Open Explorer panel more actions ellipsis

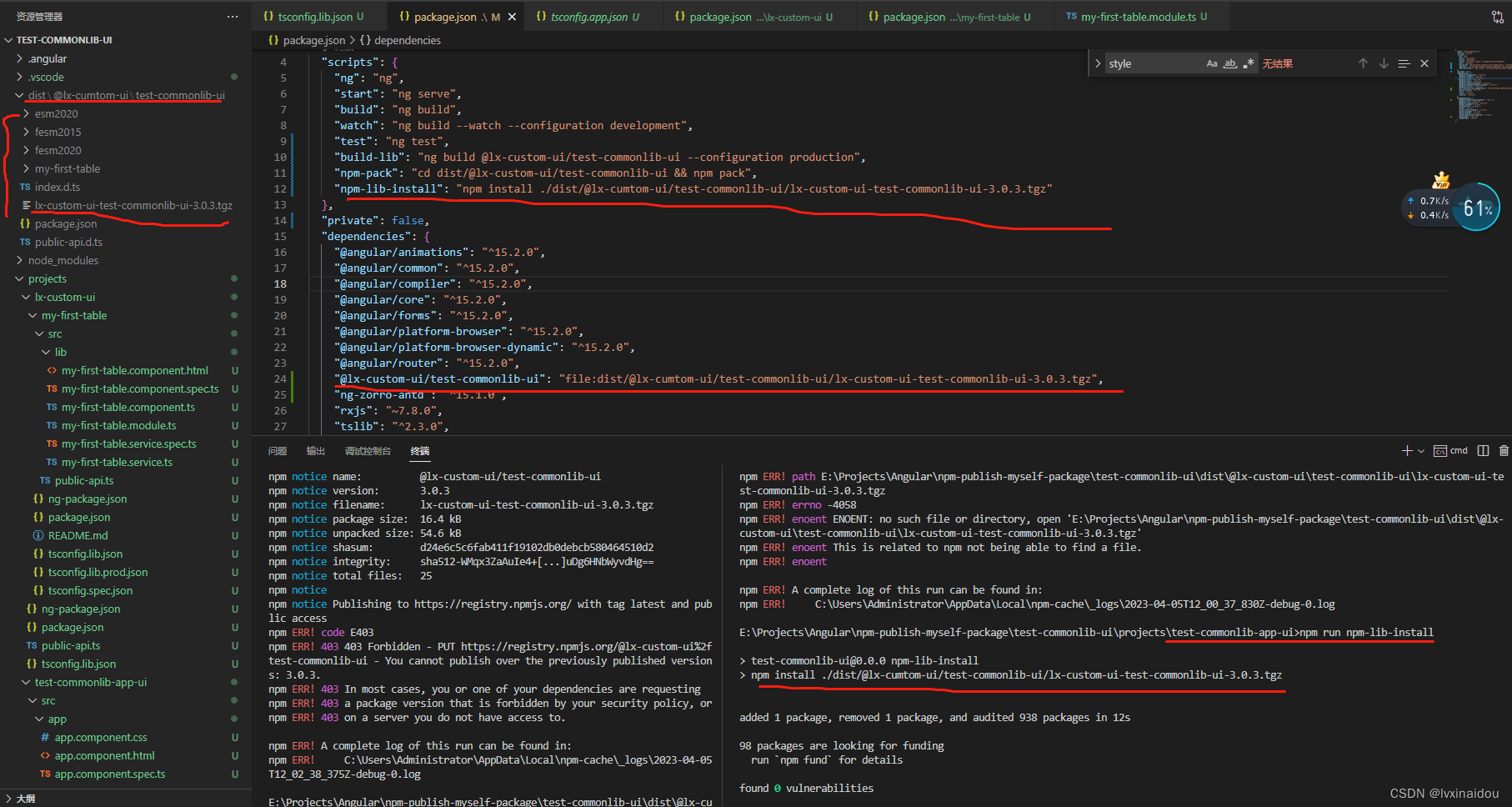pyautogui.click(x=233, y=17)
